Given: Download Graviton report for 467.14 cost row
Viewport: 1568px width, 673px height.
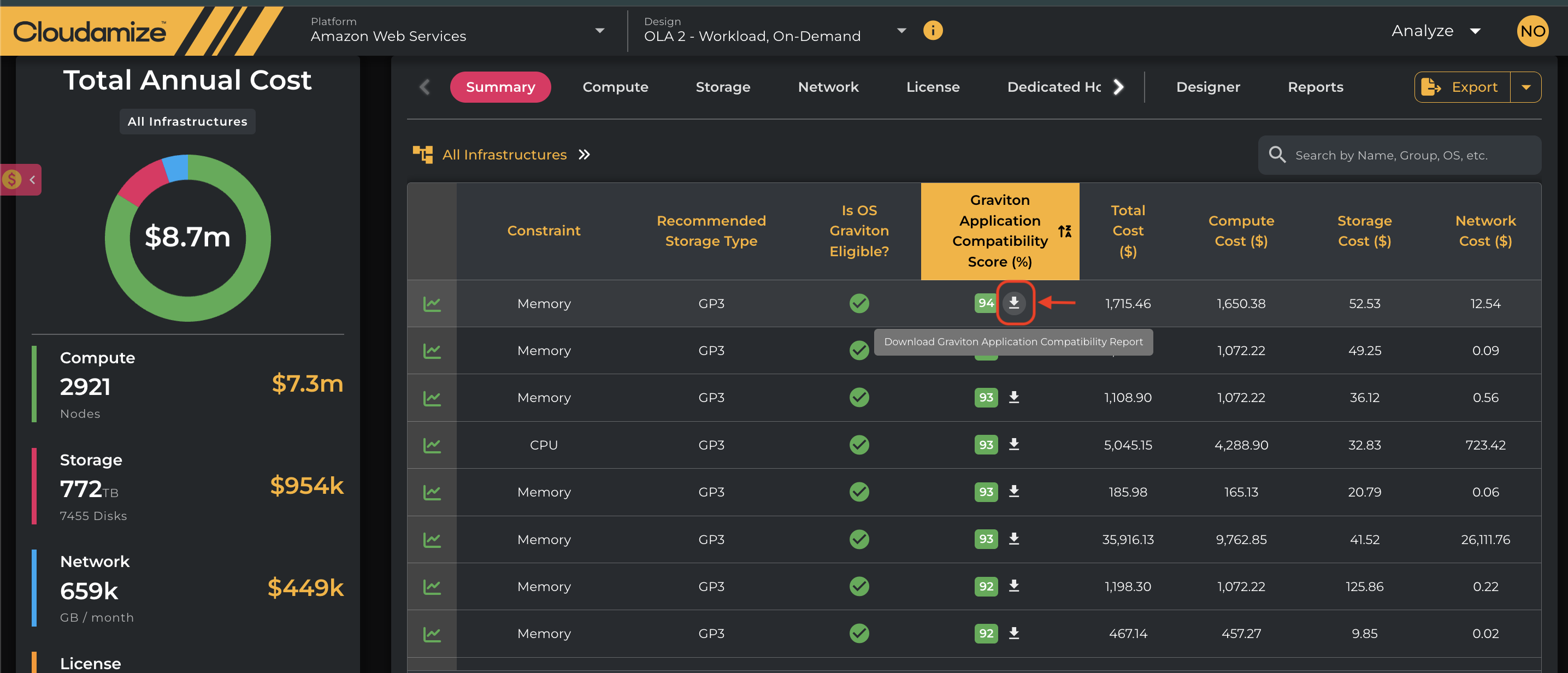Looking at the screenshot, I should 1013,633.
